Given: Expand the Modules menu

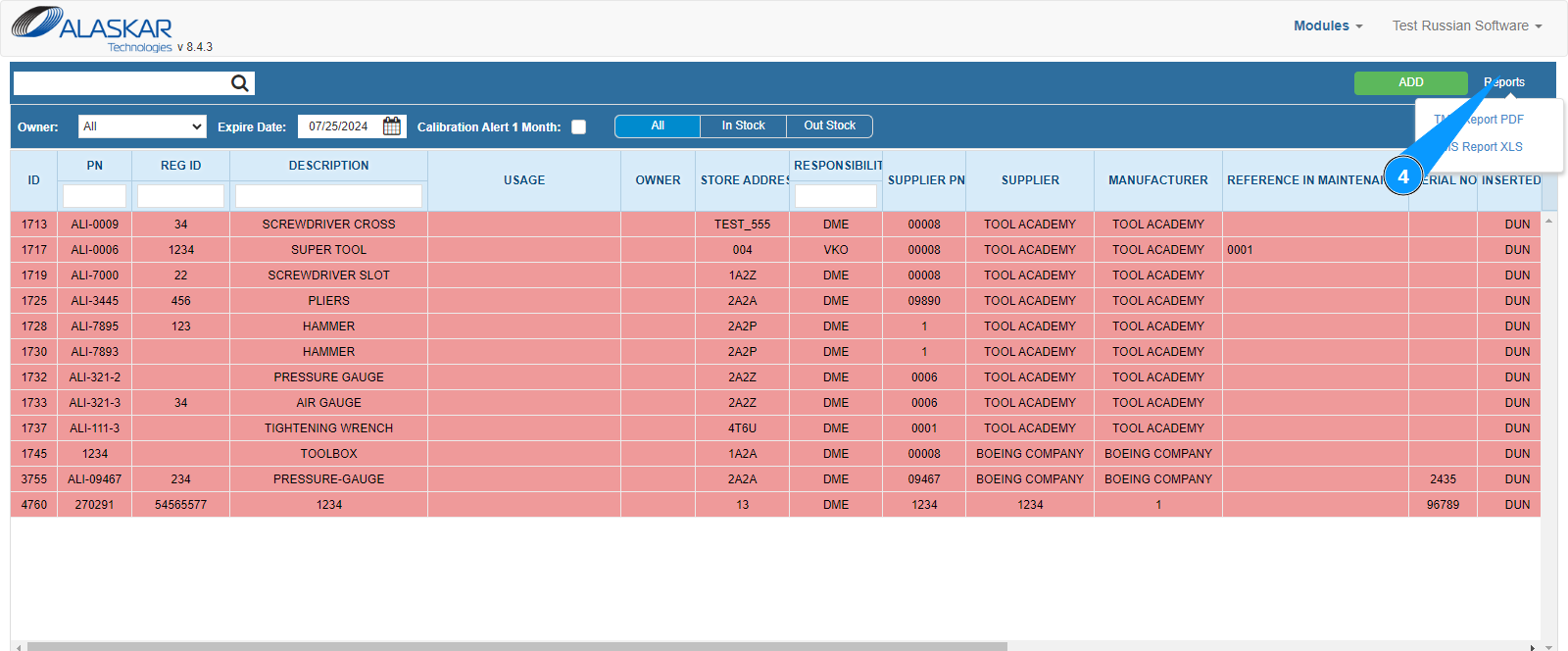Looking at the screenshot, I should coord(1328,25).
